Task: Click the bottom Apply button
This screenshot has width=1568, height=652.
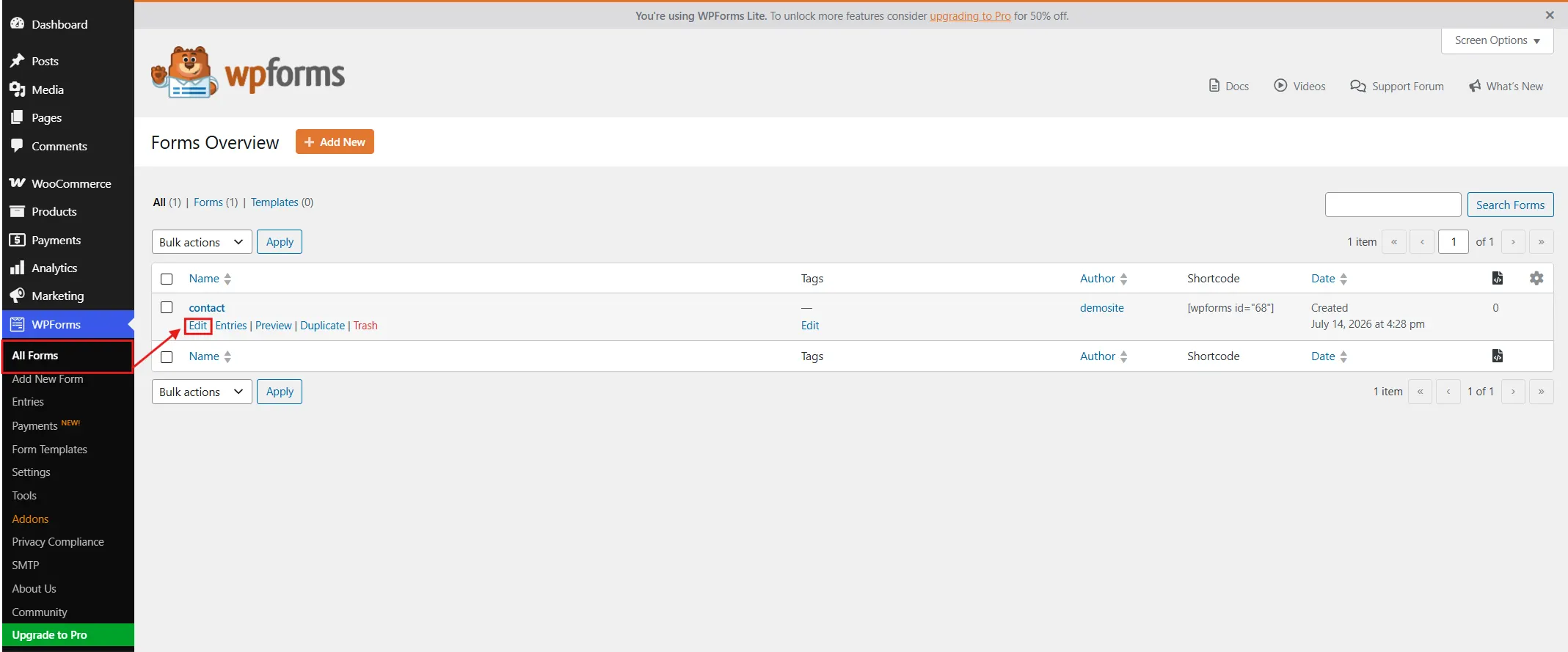Action: (280, 392)
